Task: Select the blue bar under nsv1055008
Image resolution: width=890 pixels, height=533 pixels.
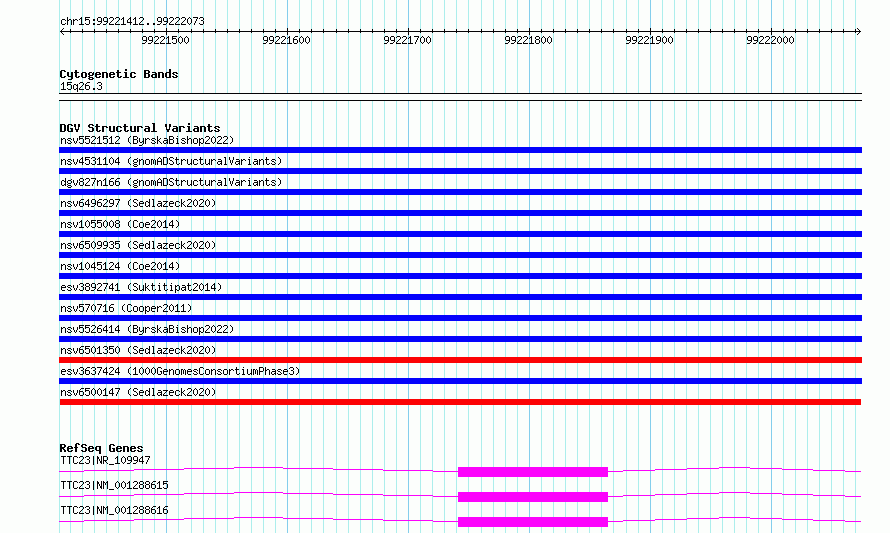Action: 460,234
